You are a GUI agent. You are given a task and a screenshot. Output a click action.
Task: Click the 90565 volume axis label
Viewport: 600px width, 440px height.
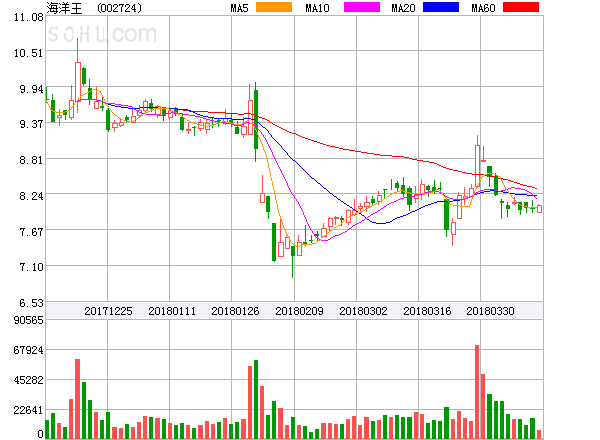[29, 320]
